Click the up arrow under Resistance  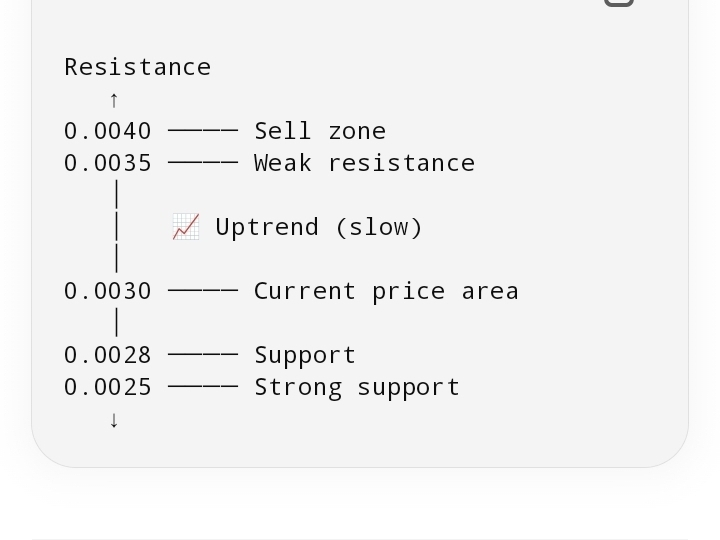pos(114,100)
